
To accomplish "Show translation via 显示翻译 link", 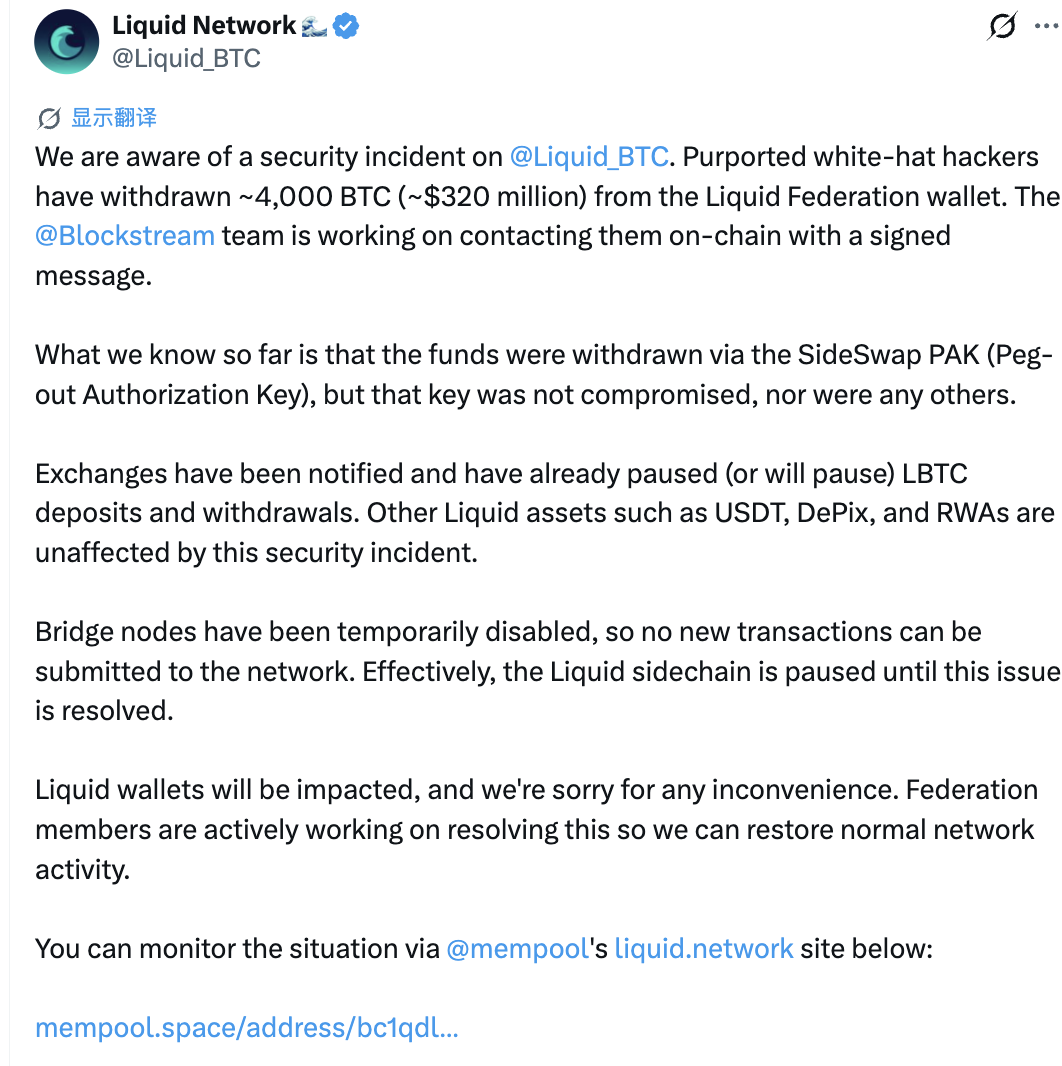I will [x=114, y=118].
